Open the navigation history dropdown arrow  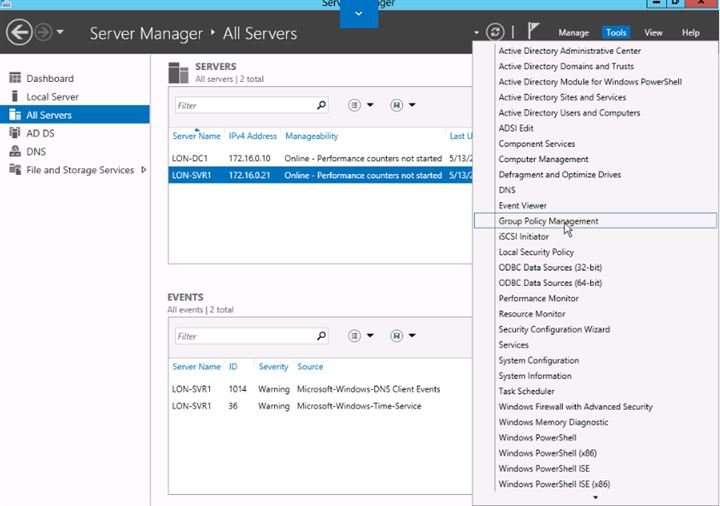pos(61,33)
